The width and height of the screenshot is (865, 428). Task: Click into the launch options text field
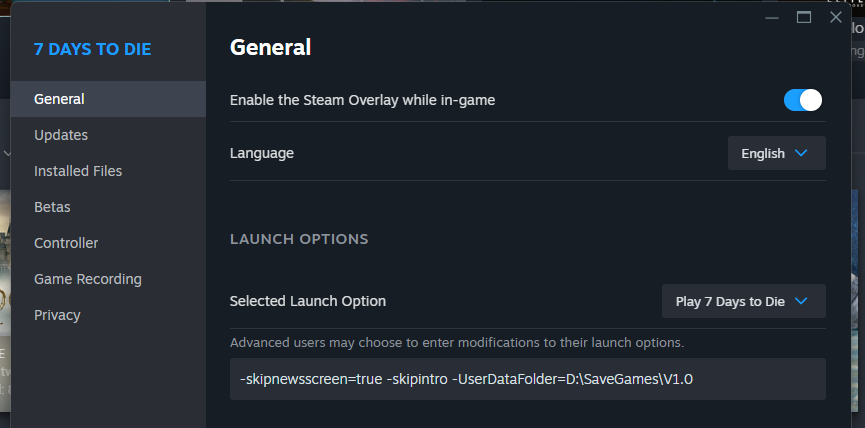coord(527,379)
